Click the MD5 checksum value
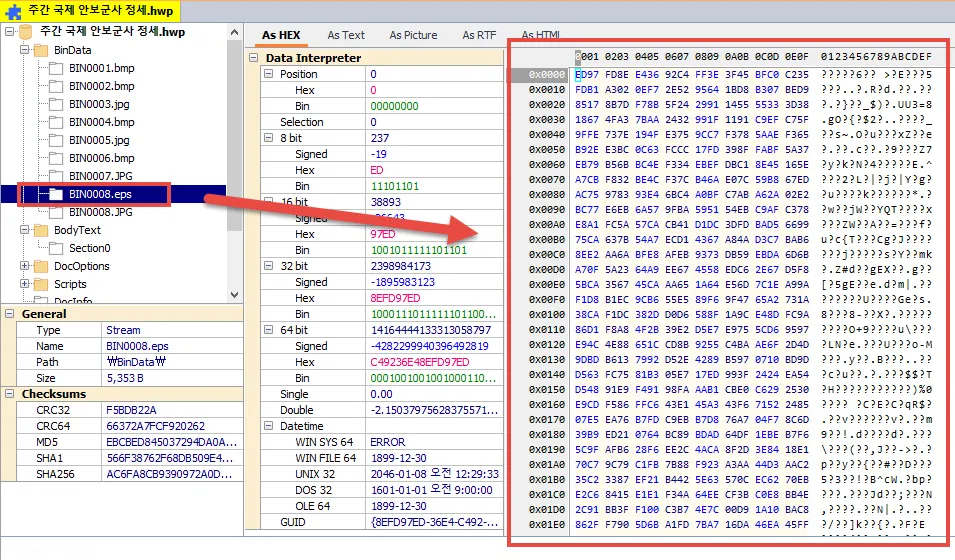Image resolution: width=955 pixels, height=560 pixels. tap(165, 442)
